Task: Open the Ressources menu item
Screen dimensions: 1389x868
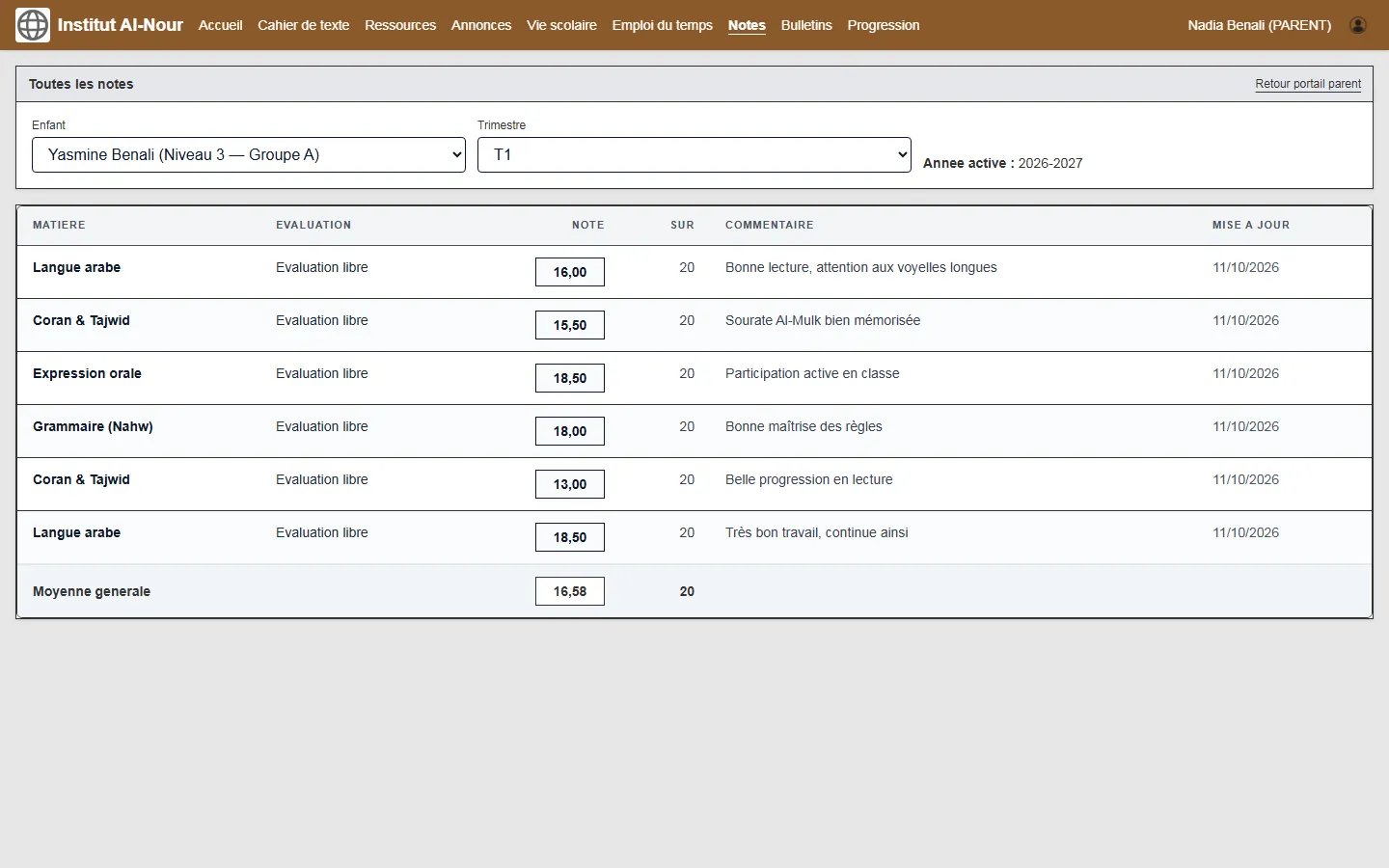Action: pos(400,25)
